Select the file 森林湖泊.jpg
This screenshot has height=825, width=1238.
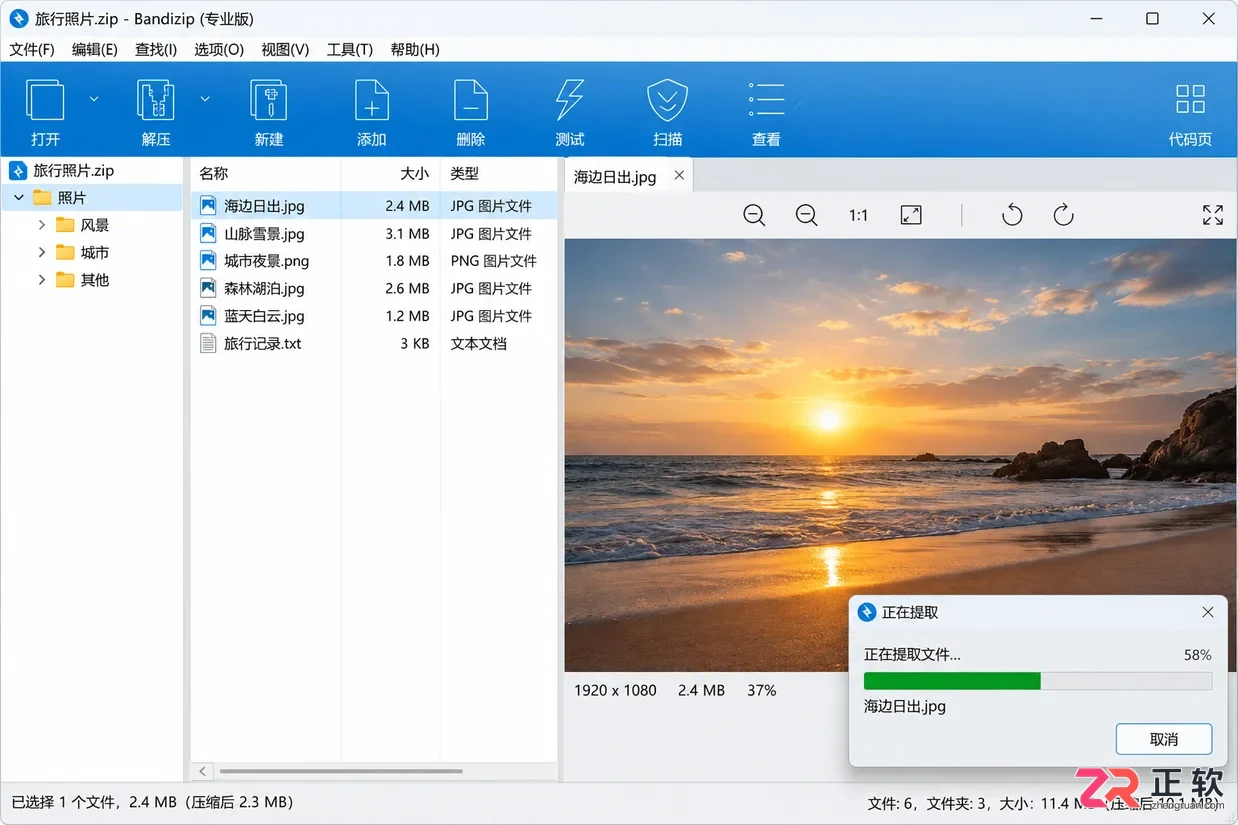click(x=264, y=288)
